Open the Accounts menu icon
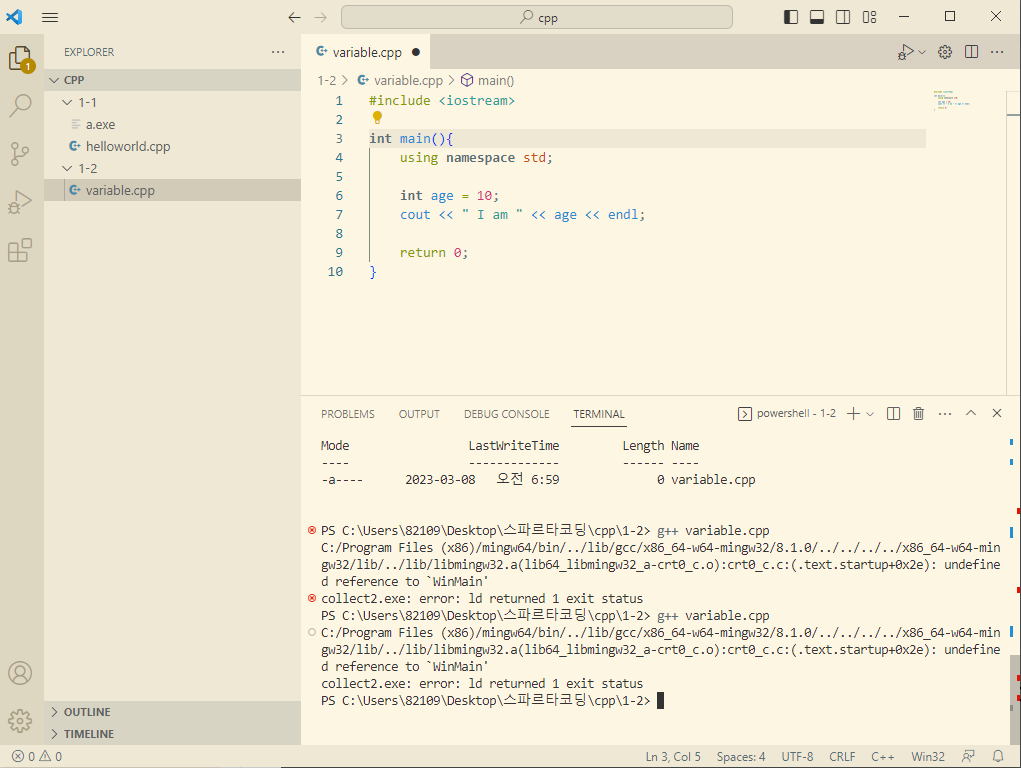The height and width of the screenshot is (768, 1021). (20, 673)
